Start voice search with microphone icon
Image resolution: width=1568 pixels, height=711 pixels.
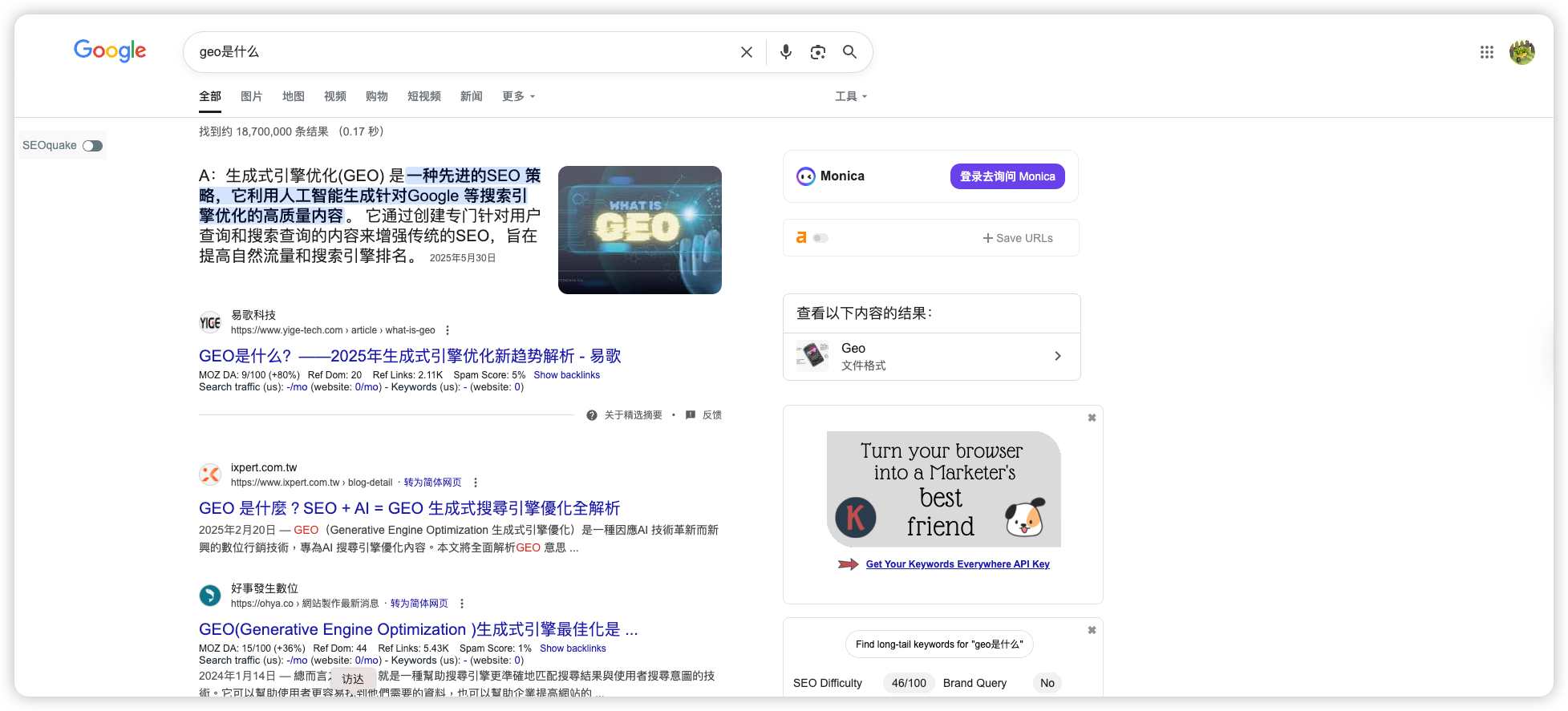pyautogui.click(x=786, y=52)
